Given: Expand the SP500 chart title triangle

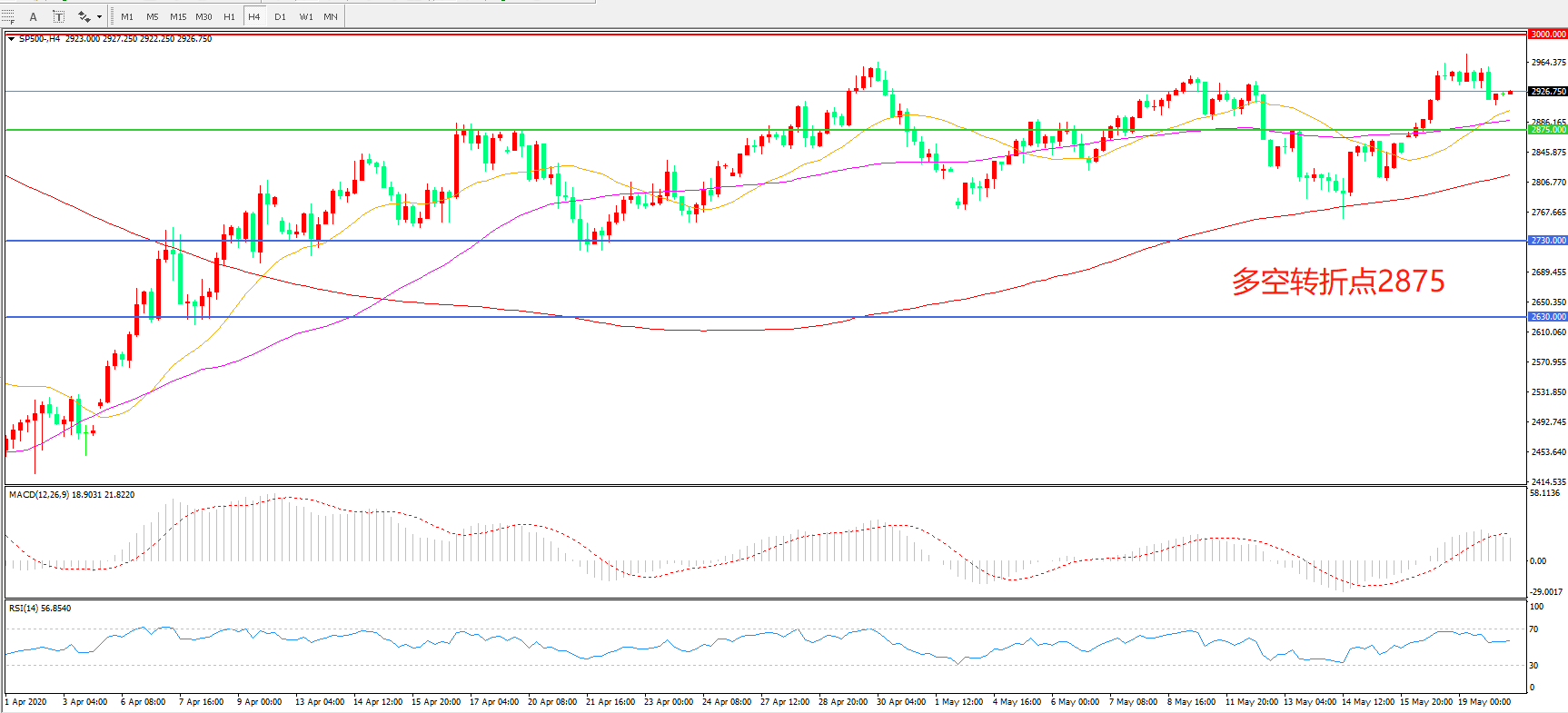Looking at the screenshot, I should [11, 39].
